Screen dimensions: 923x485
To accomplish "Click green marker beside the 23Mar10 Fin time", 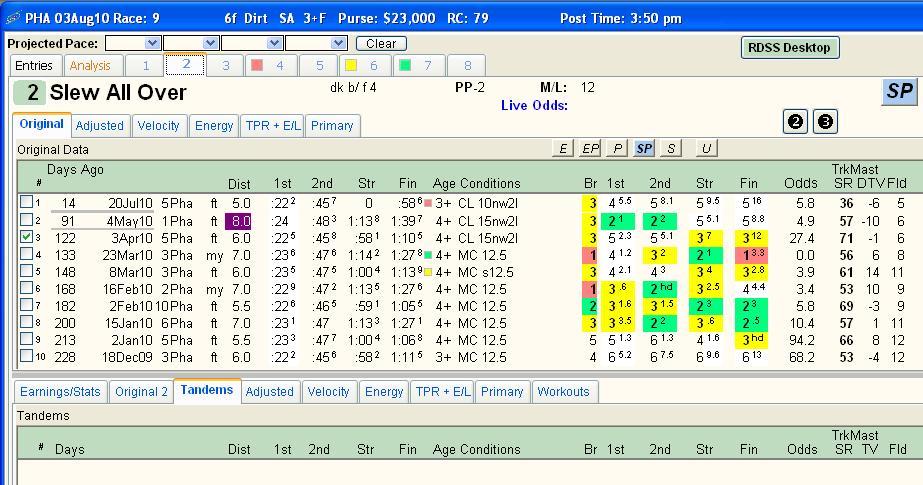I will click(x=428, y=255).
